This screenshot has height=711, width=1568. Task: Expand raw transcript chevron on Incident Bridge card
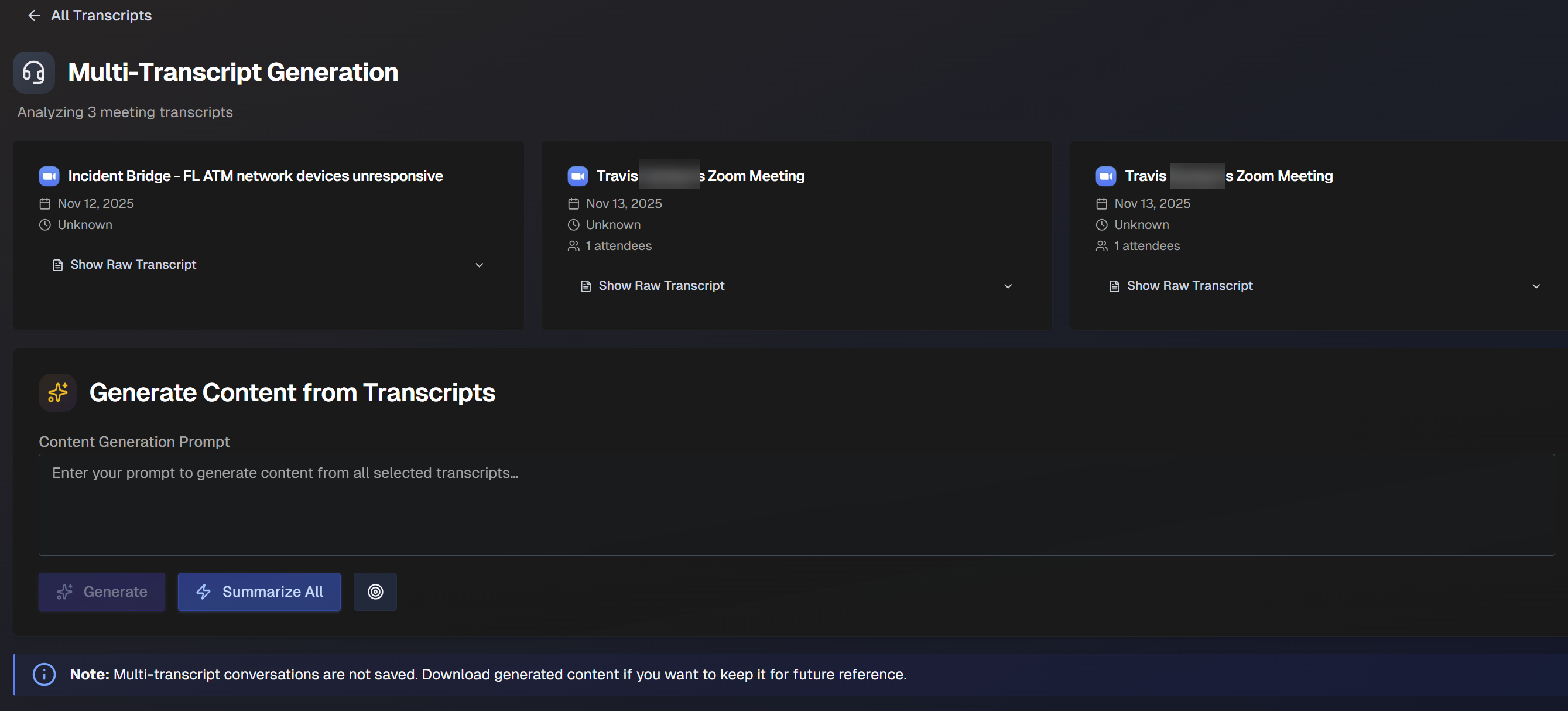479,265
